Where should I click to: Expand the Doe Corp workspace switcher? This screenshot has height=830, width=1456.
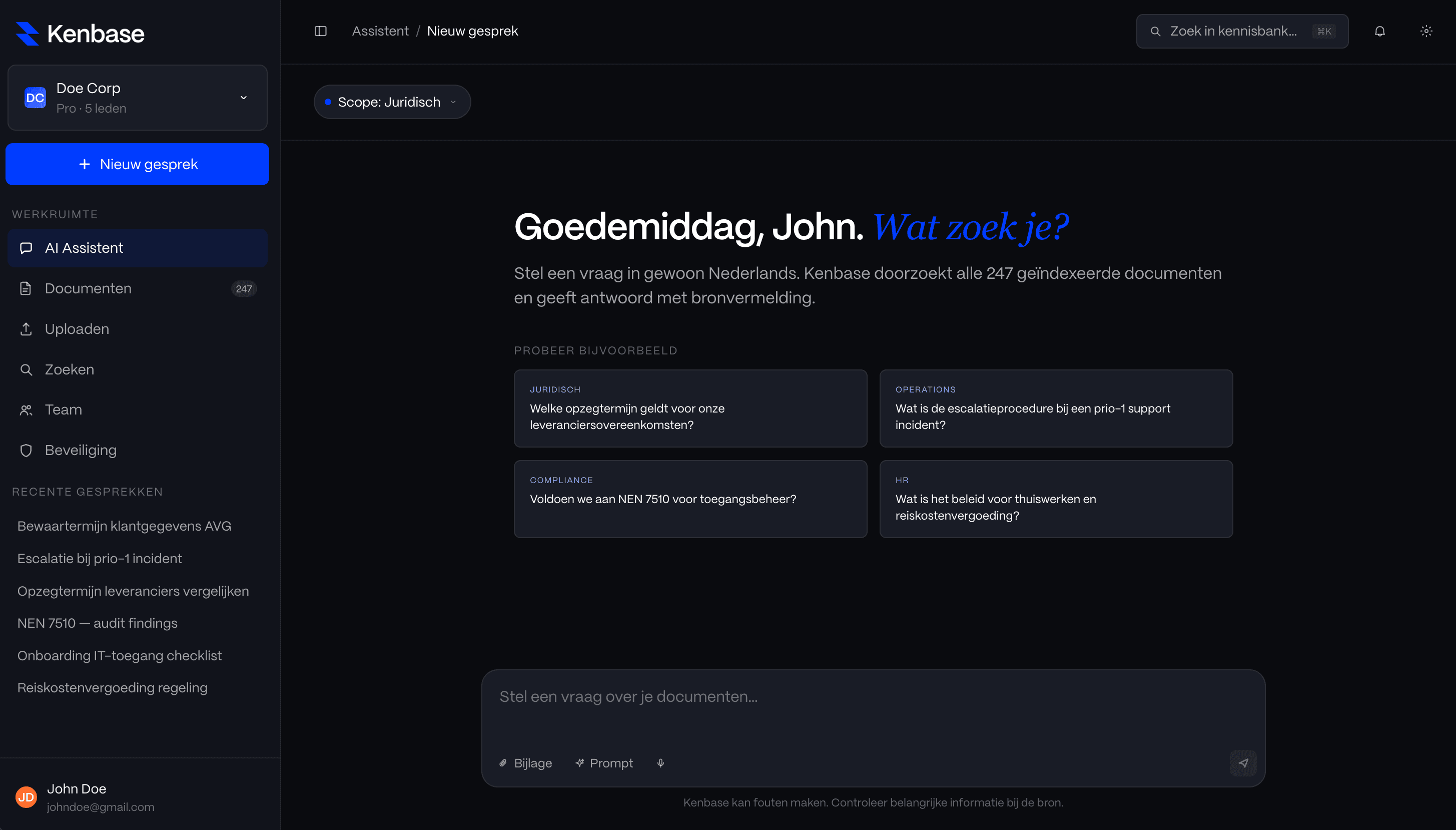tap(137, 98)
